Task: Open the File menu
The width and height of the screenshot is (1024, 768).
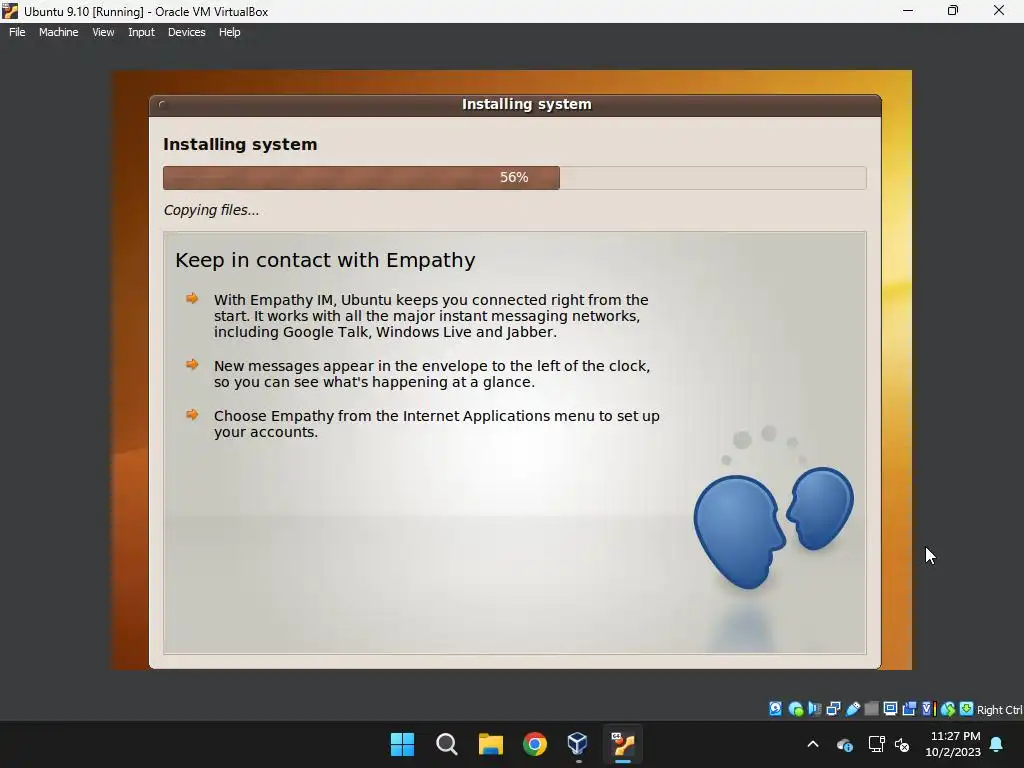Action: pos(17,32)
